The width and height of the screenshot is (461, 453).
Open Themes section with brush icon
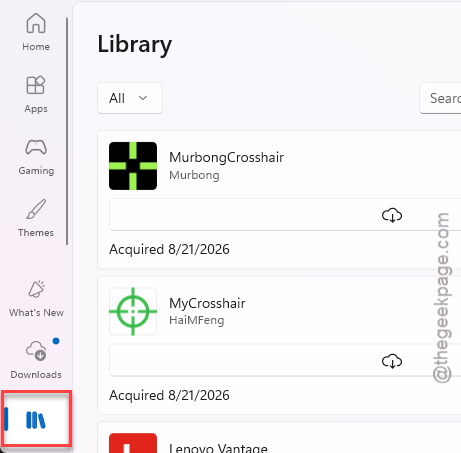[36, 218]
